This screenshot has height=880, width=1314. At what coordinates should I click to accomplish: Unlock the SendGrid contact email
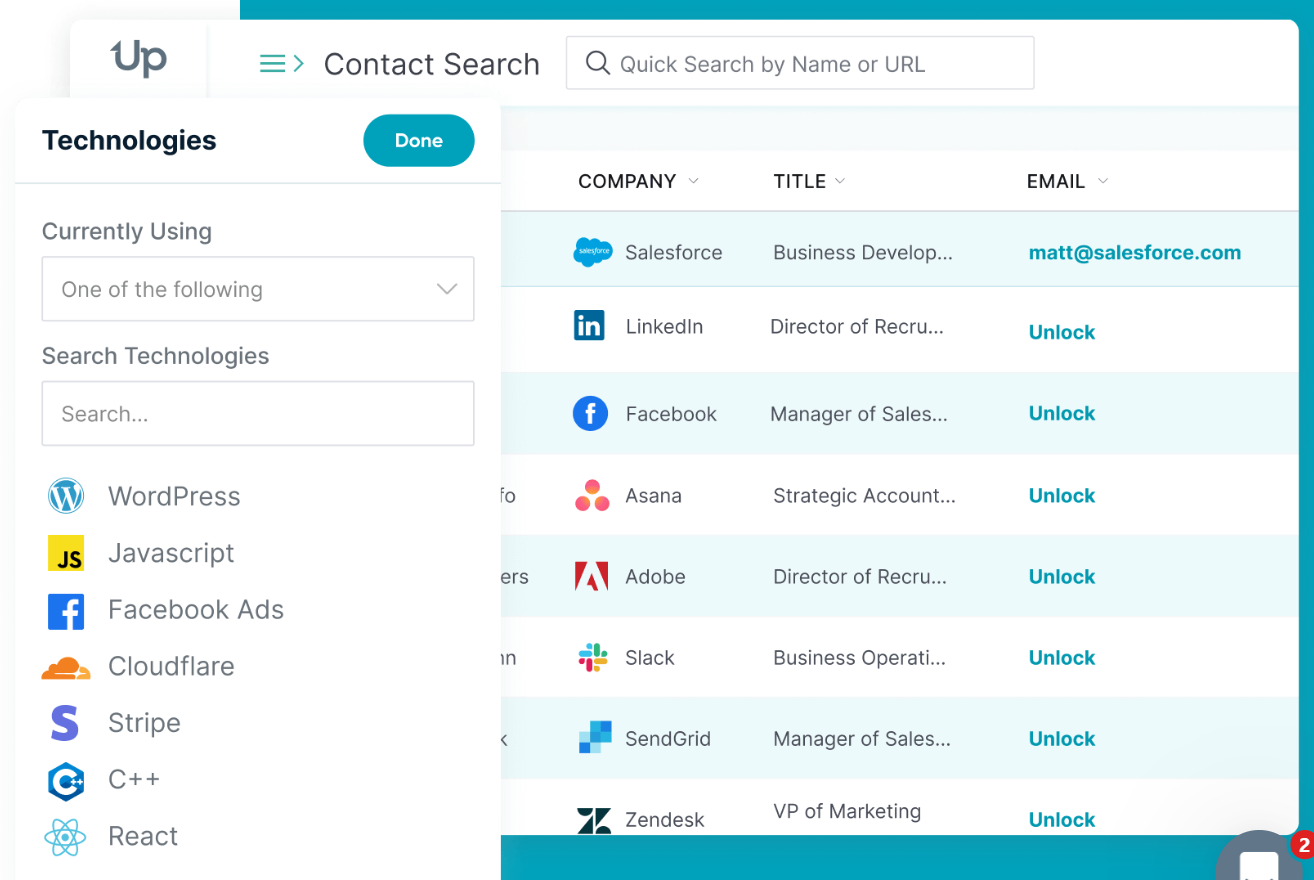coord(1062,738)
